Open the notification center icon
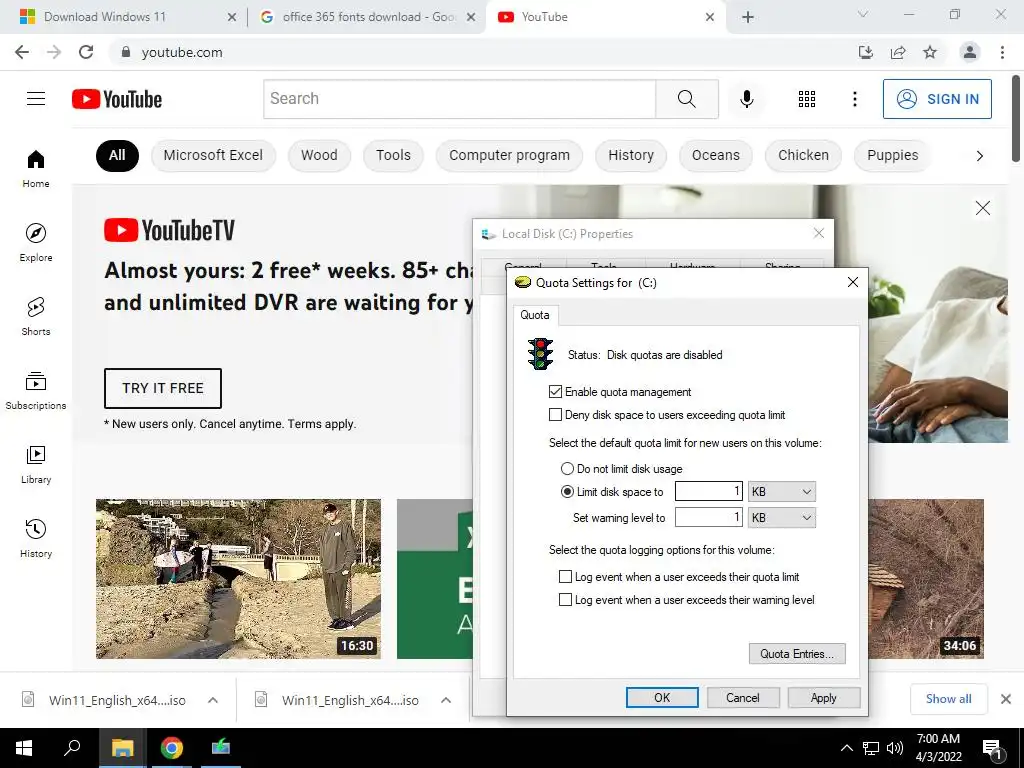The width and height of the screenshot is (1024, 768). click(x=993, y=748)
